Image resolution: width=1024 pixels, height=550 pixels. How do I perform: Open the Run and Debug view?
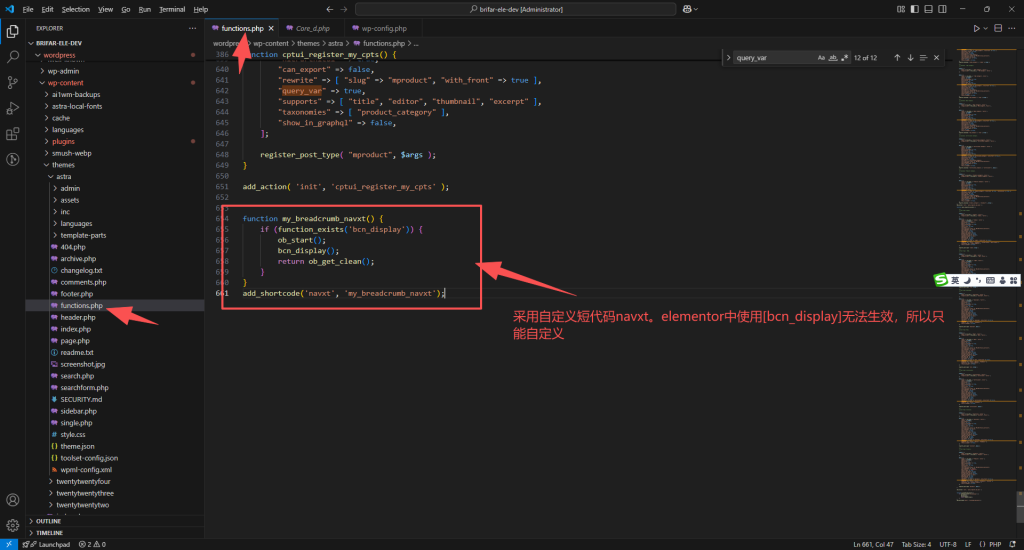[12, 108]
